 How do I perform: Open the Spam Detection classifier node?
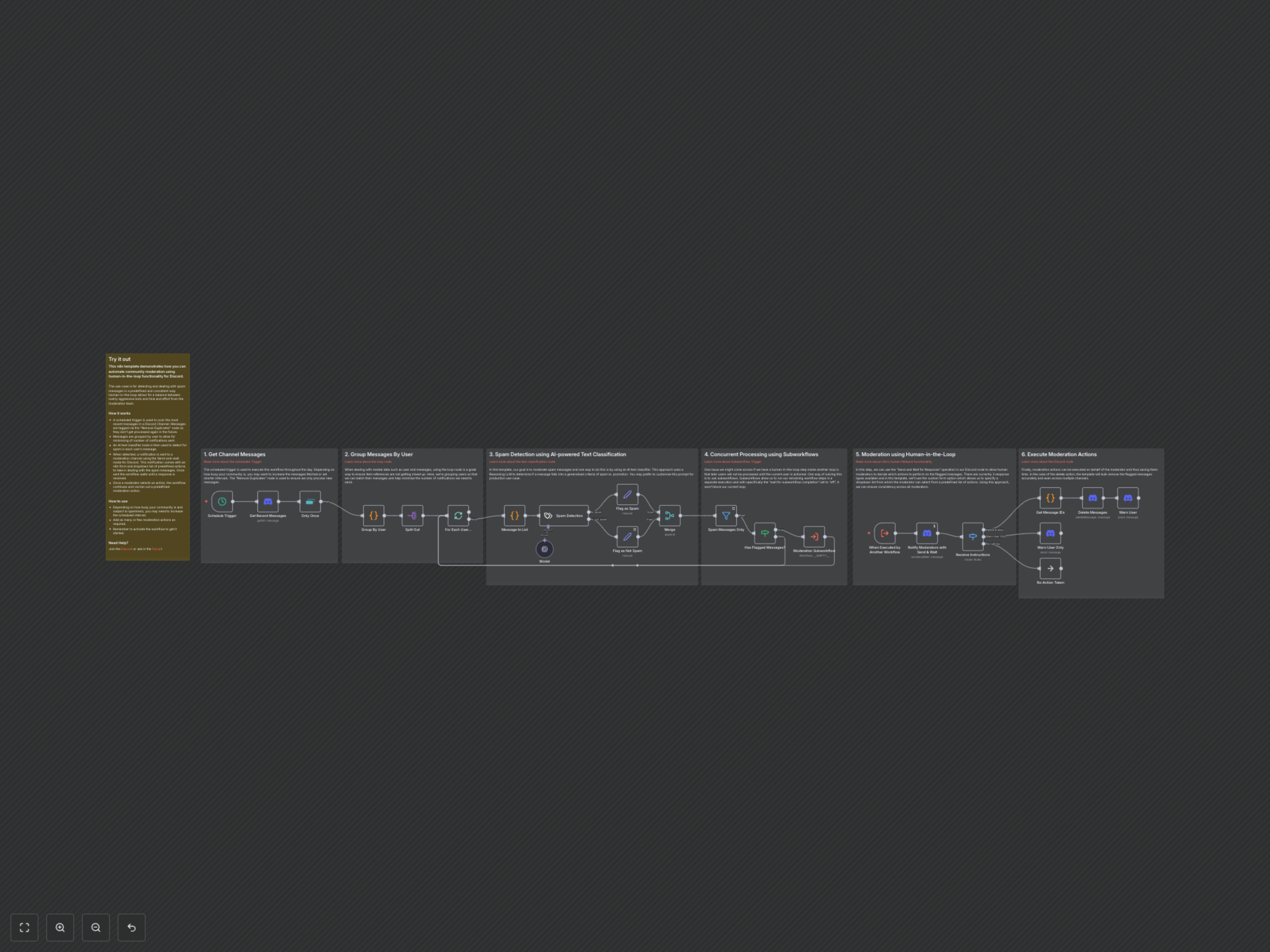[564, 515]
